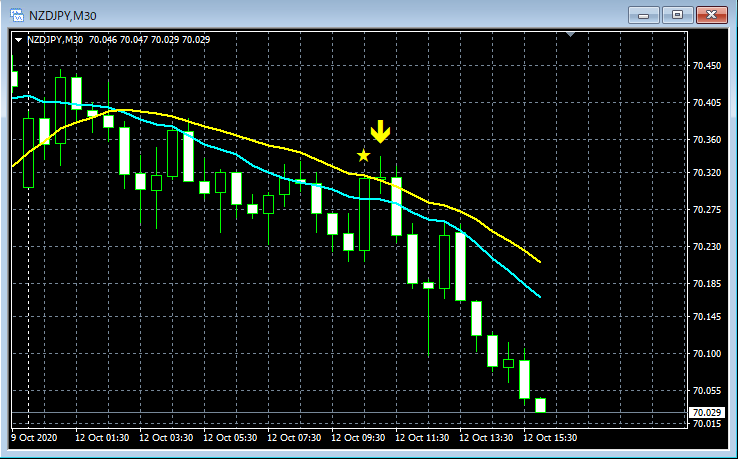Click the 70.145 price scale label
The height and width of the screenshot is (459, 738).
[707, 316]
